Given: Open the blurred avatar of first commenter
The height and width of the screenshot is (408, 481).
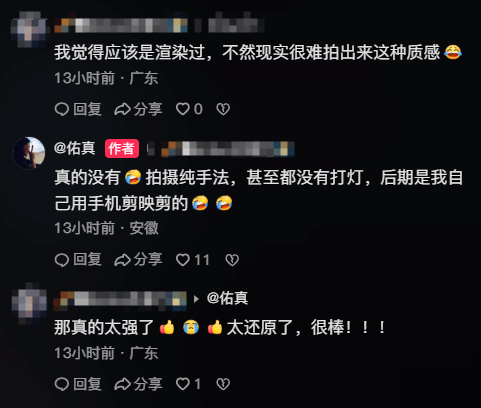Looking at the screenshot, I should pos(29,29).
